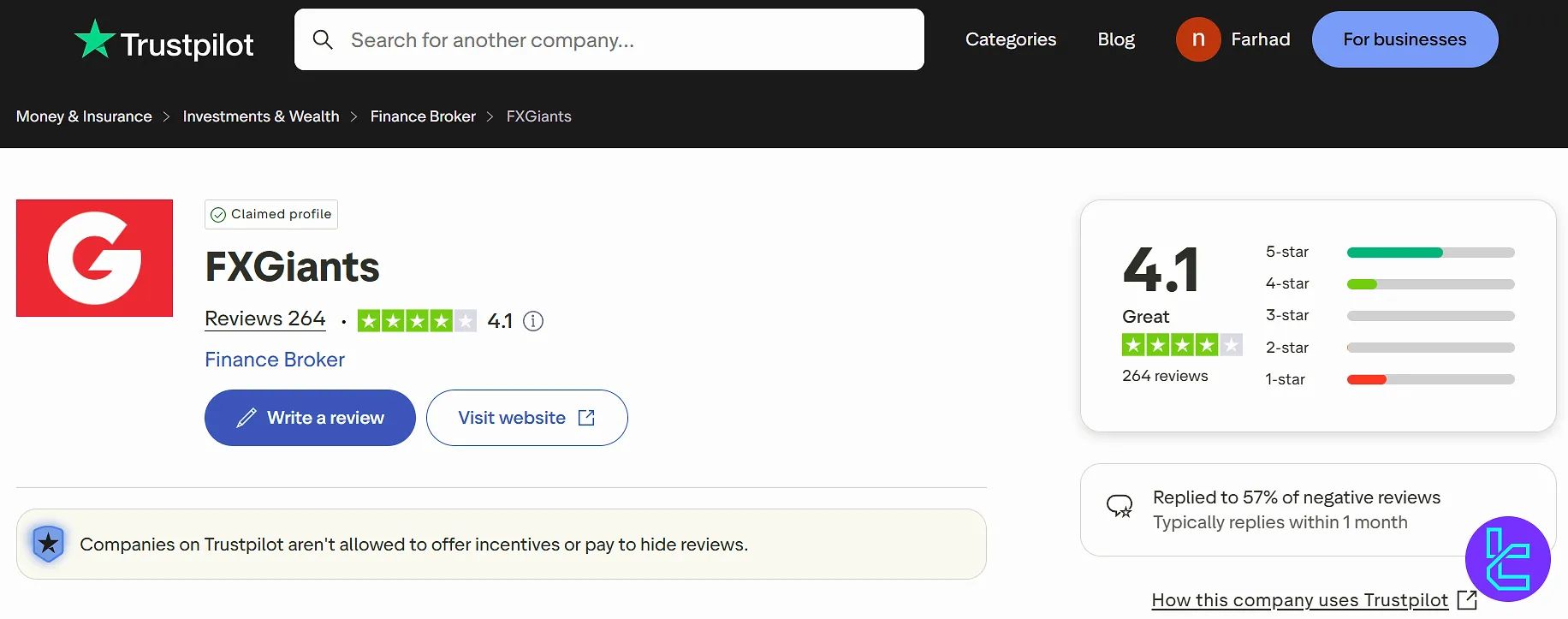This screenshot has width=1568, height=619.
Task: Select the 2-star label
Action: pos(1287,348)
